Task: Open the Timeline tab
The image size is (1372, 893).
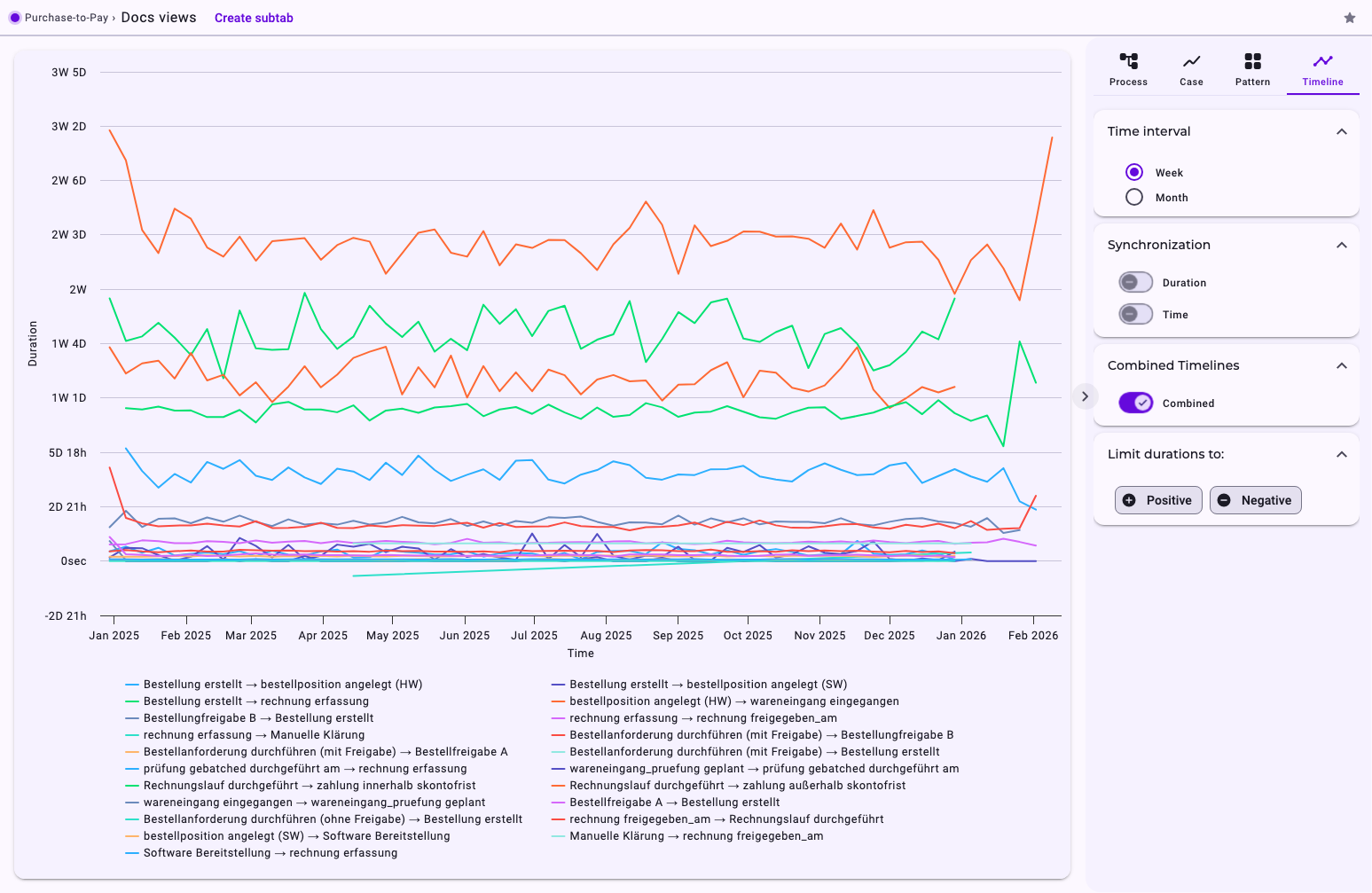Action: pos(1322,70)
